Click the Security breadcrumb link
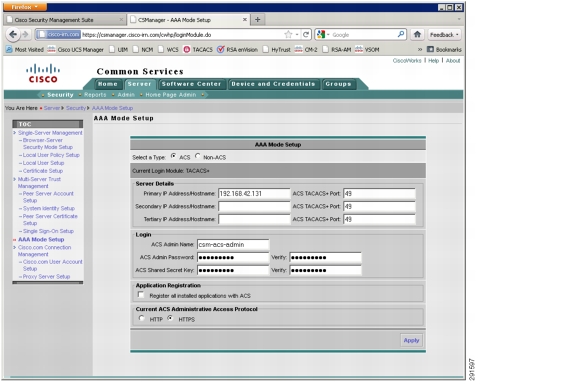The width and height of the screenshot is (576, 385). (76, 108)
